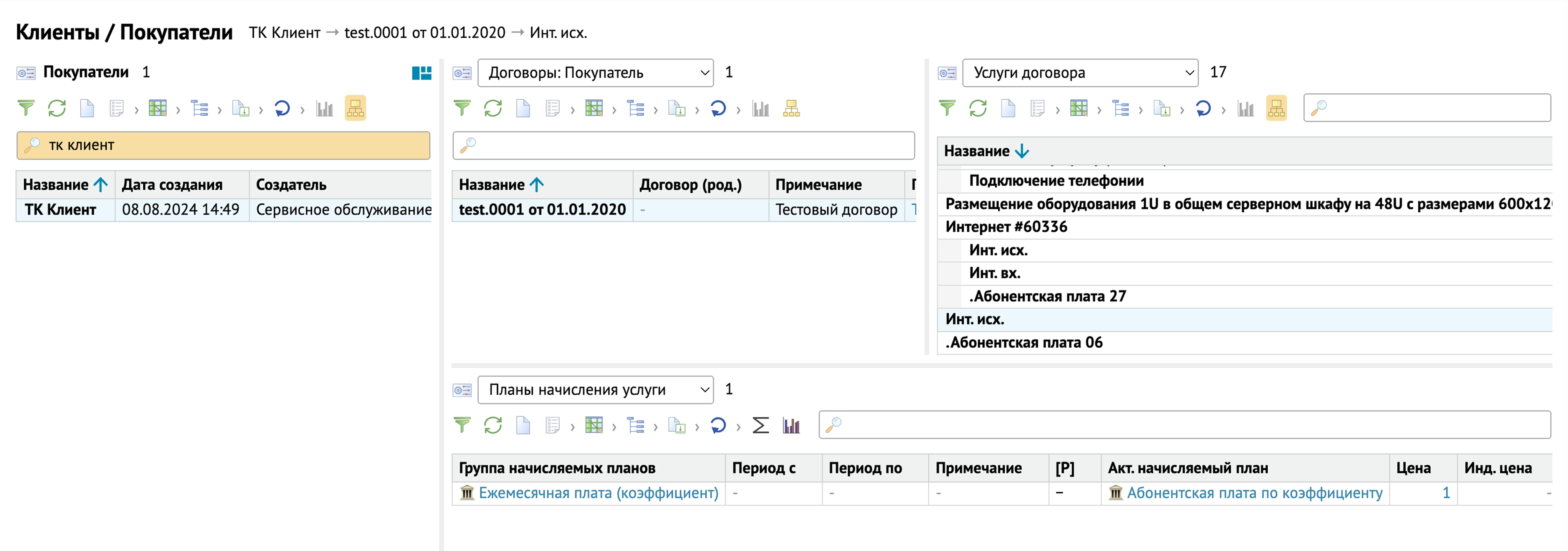The image size is (1568, 551).
Task: Select .Абонентская плата 06 row
Action: coord(1245,343)
